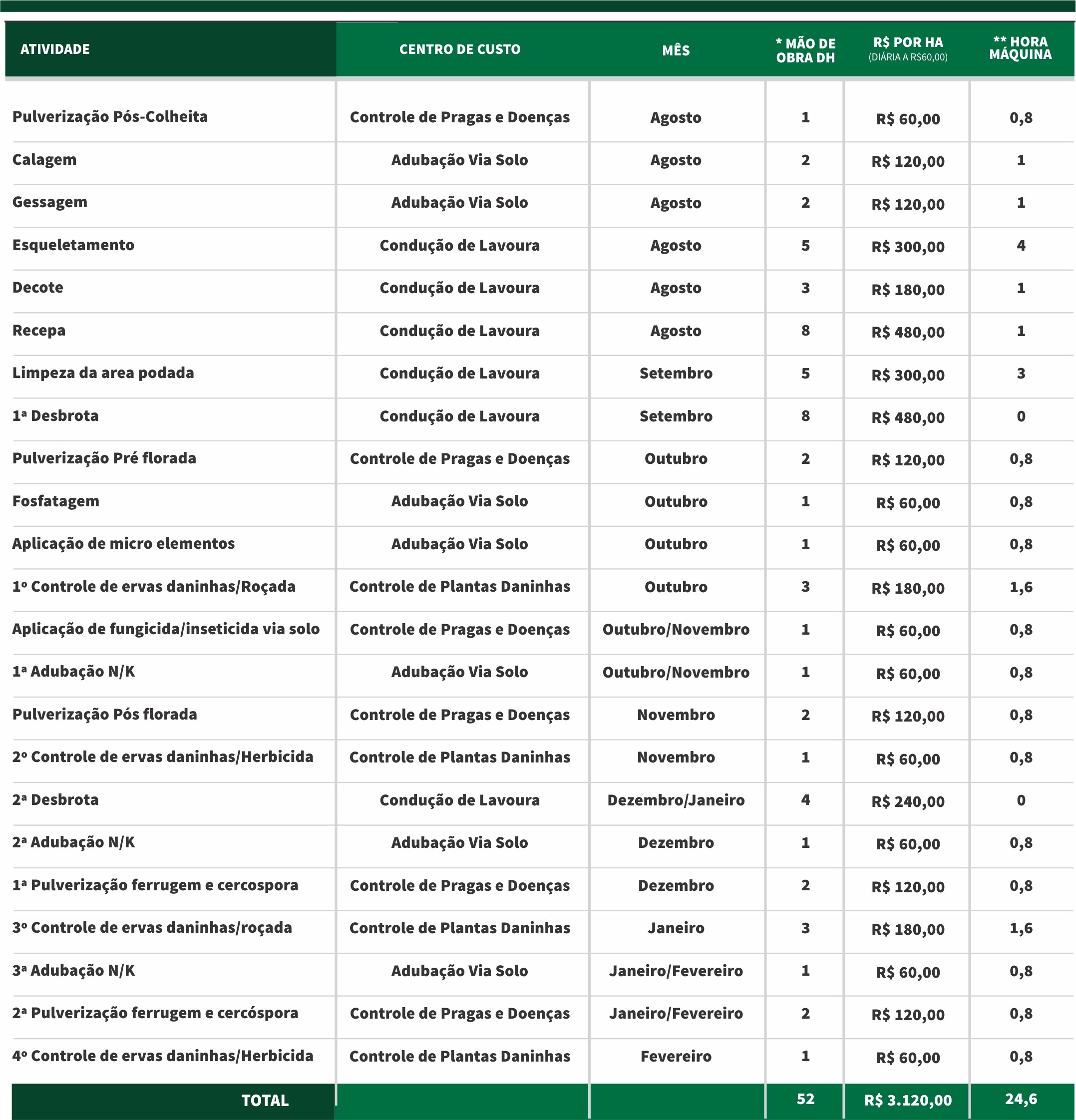The width and height of the screenshot is (1076, 1120).
Task: Click R$ 480,00 in Recepa row
Action: coord(908,332)
